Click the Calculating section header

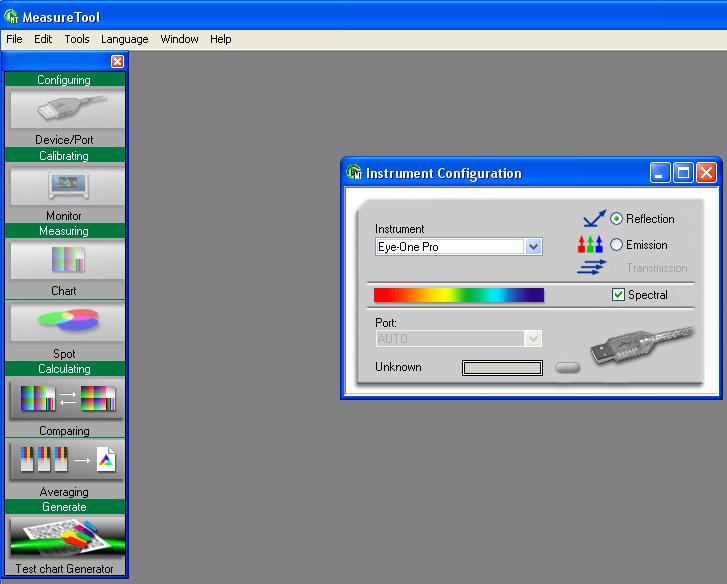(65, 368)
